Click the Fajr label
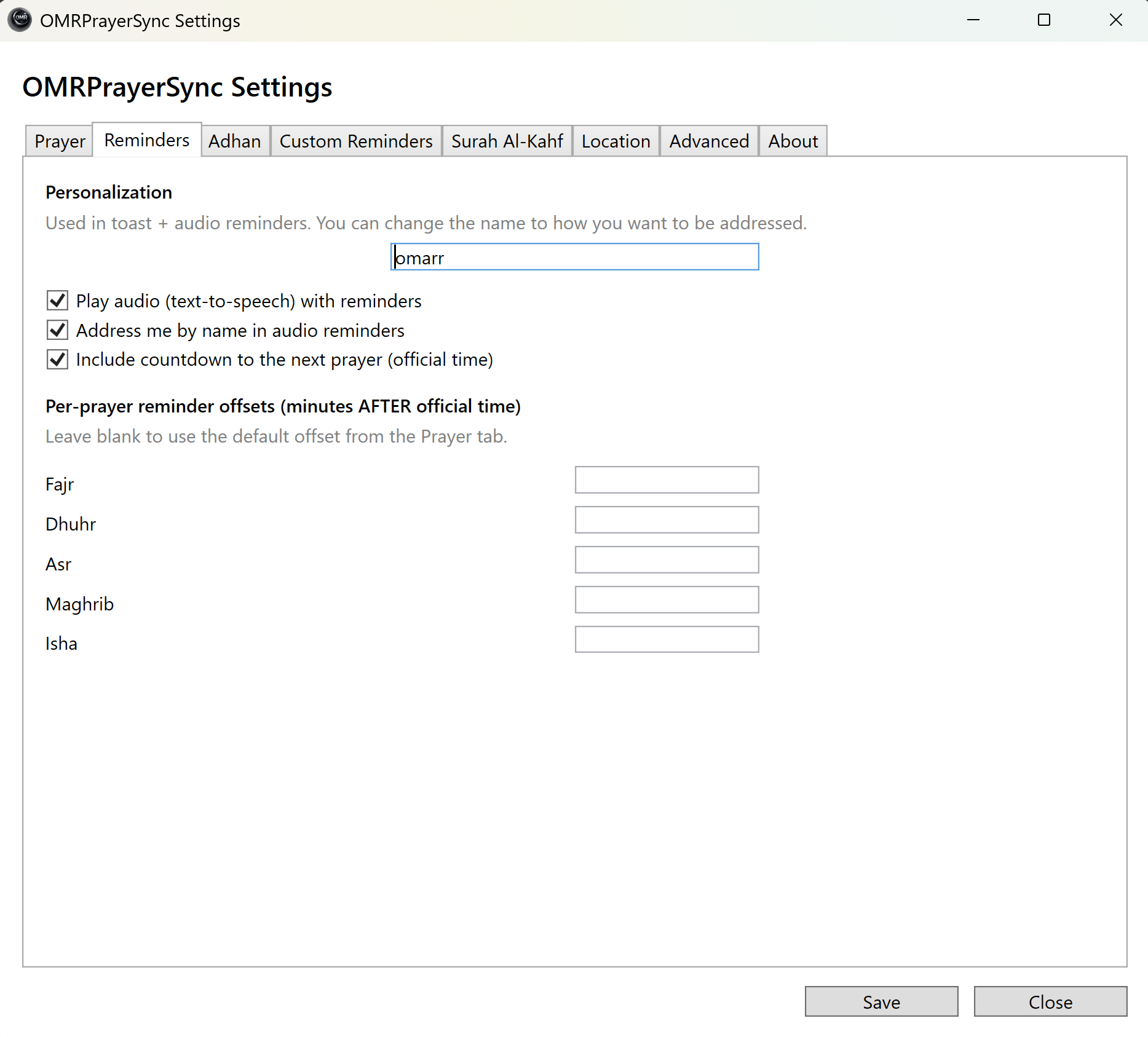1148x1037 pixels. [x=60, y=484]
